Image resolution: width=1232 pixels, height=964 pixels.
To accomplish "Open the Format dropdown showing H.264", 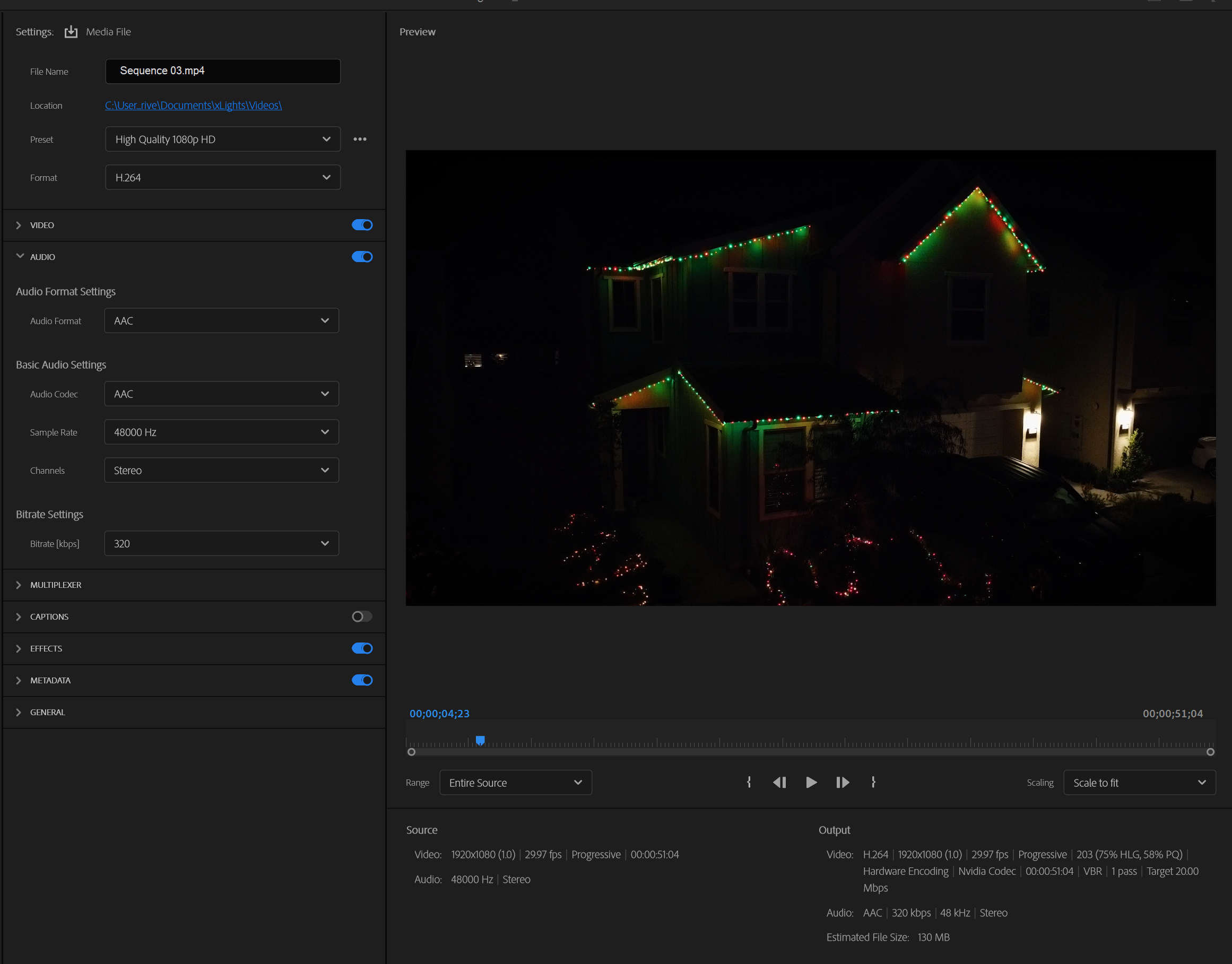I will tap(222, 177).
